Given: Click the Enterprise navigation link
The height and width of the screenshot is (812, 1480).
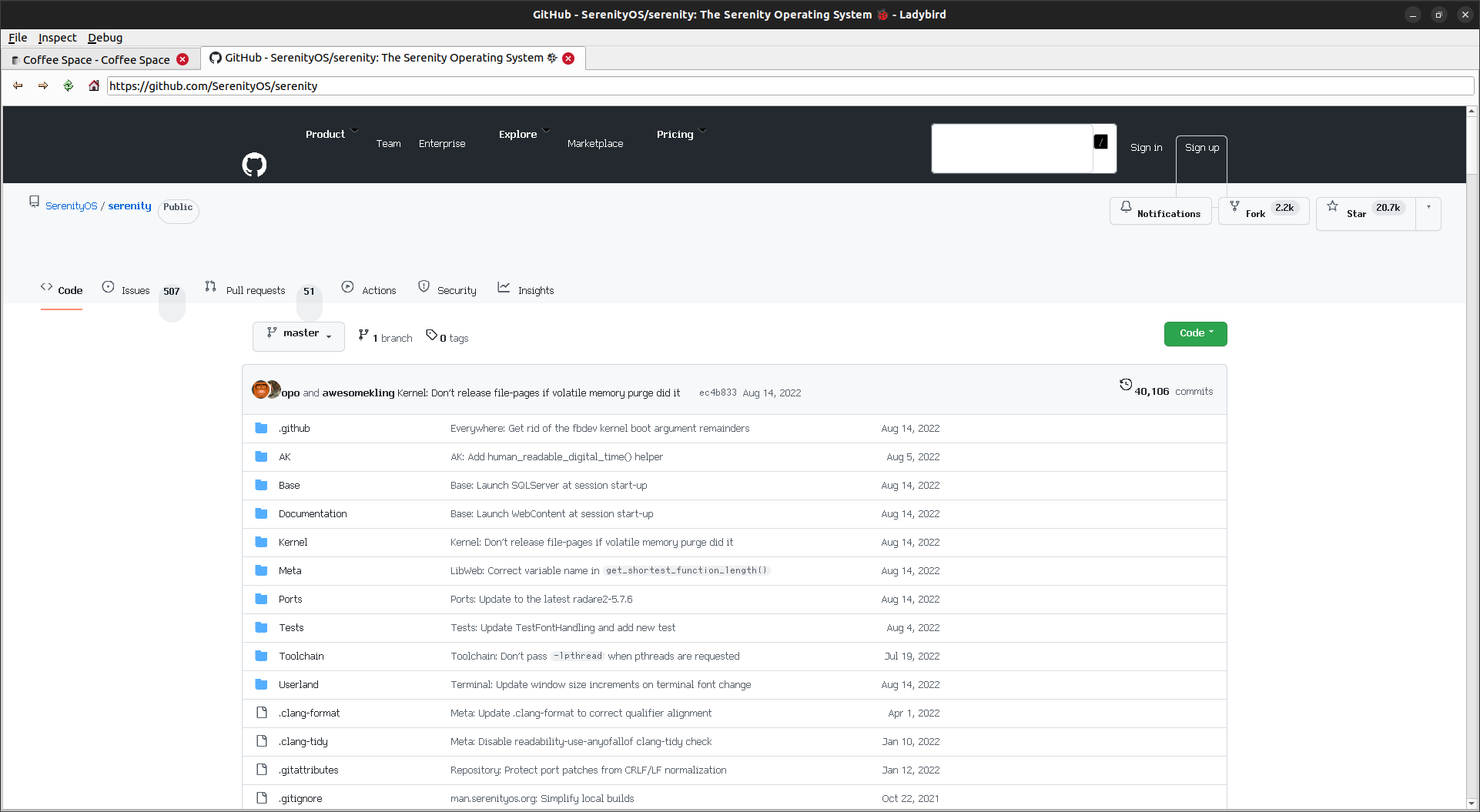Looking at the screenshot, I should pos(442,143).
